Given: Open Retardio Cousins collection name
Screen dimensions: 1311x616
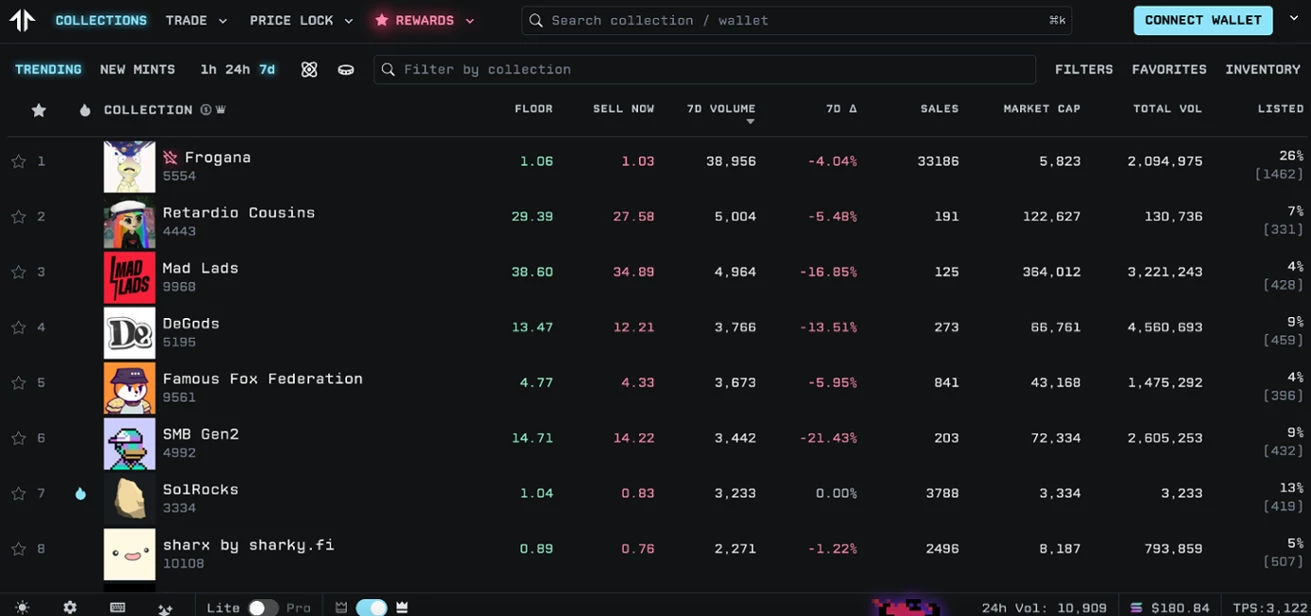Looking at the screenshot, I should click(x=239, y=213).
